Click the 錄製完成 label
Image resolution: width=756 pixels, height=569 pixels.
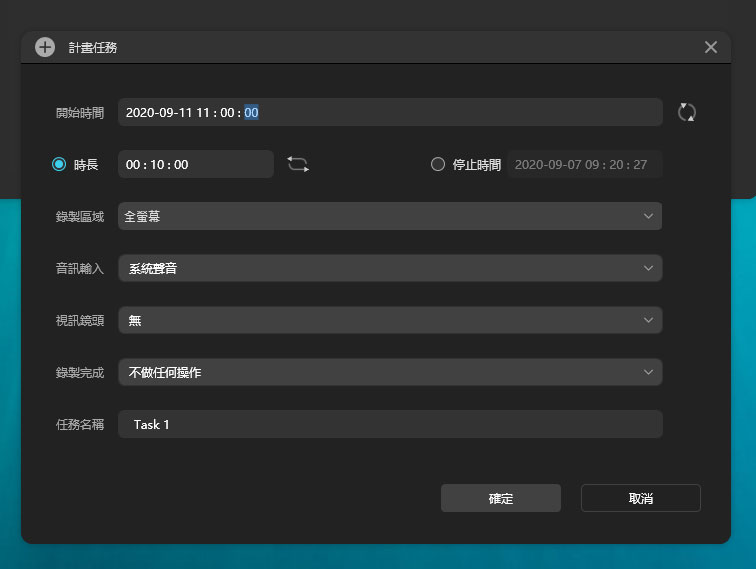(80, 373)
